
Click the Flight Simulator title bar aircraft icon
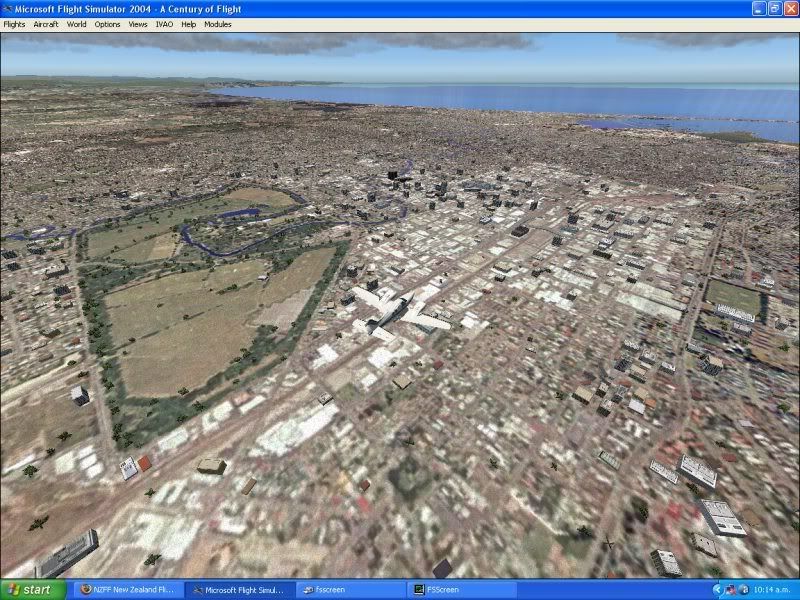[x=9, y=8]
